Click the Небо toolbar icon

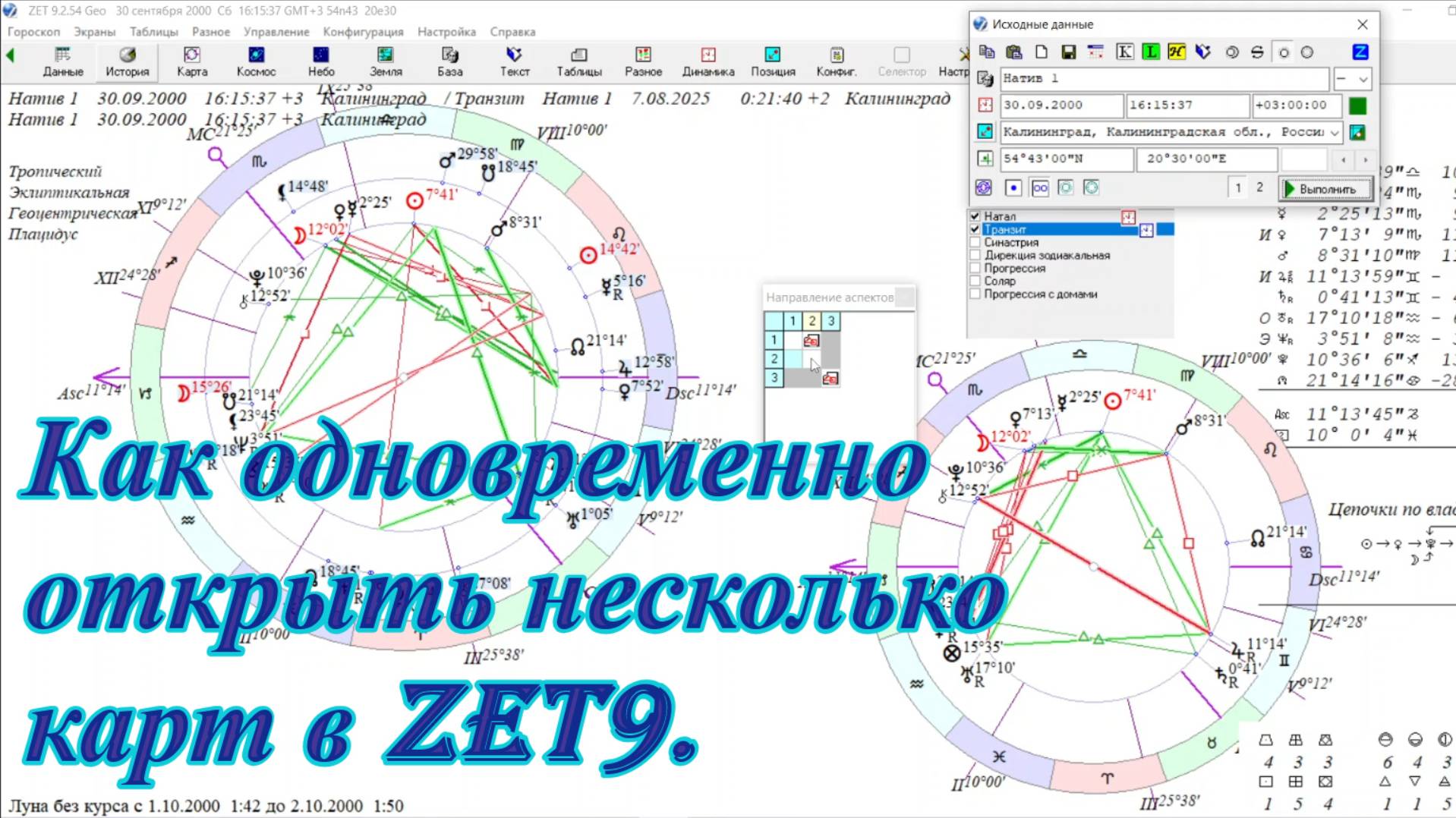pos(320,61)
